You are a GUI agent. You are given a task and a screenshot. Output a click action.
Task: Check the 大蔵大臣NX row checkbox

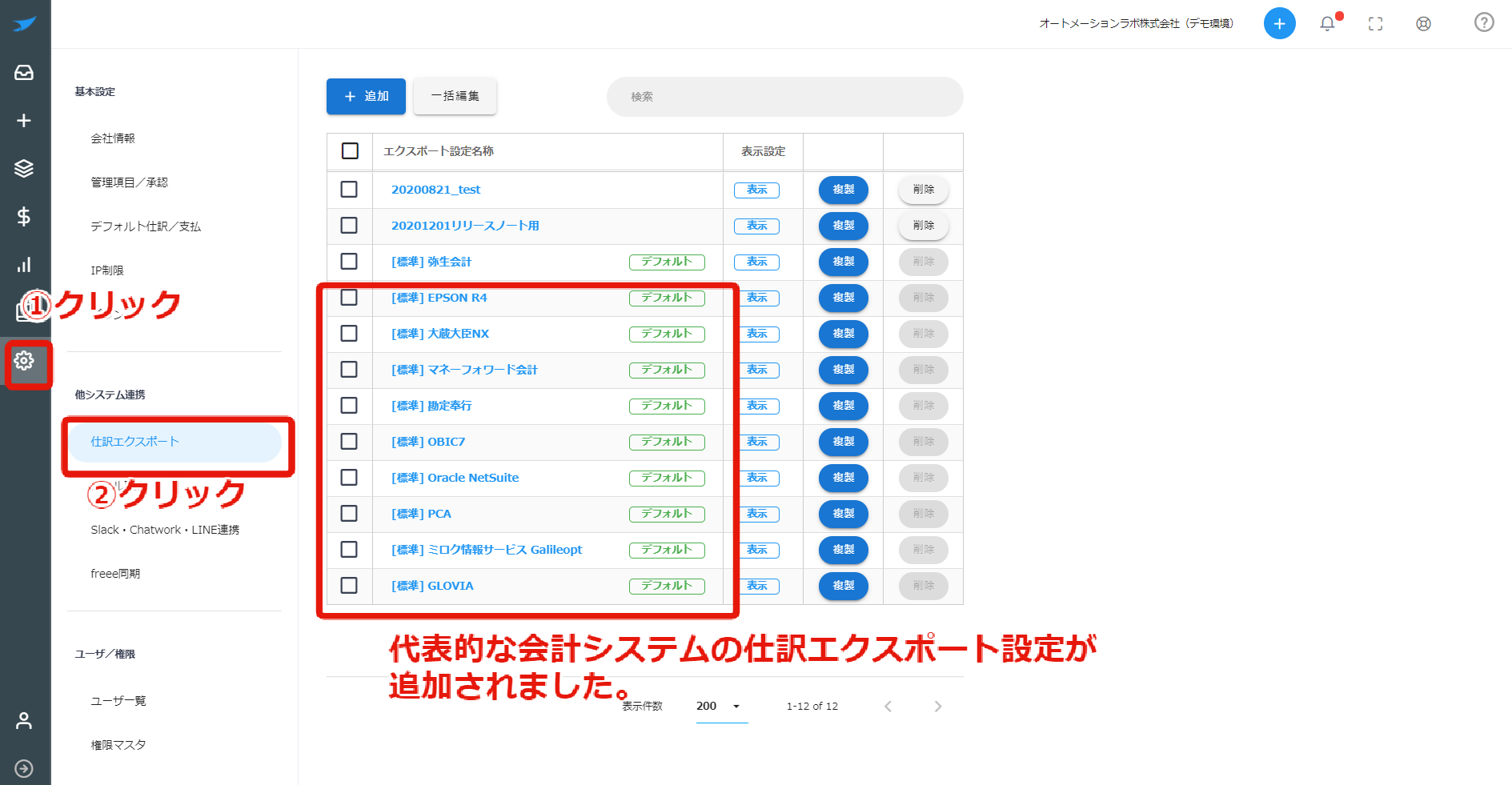click(x=349, y=334)
